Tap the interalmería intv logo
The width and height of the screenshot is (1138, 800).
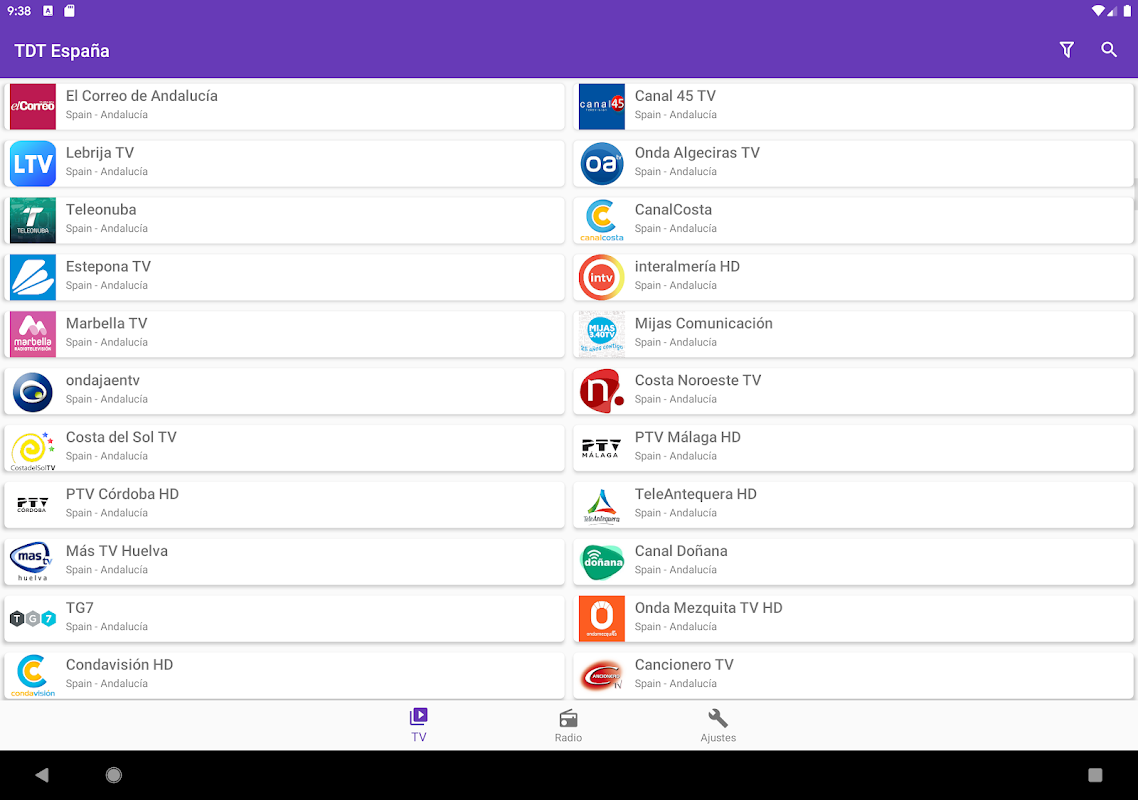[602, 277]
